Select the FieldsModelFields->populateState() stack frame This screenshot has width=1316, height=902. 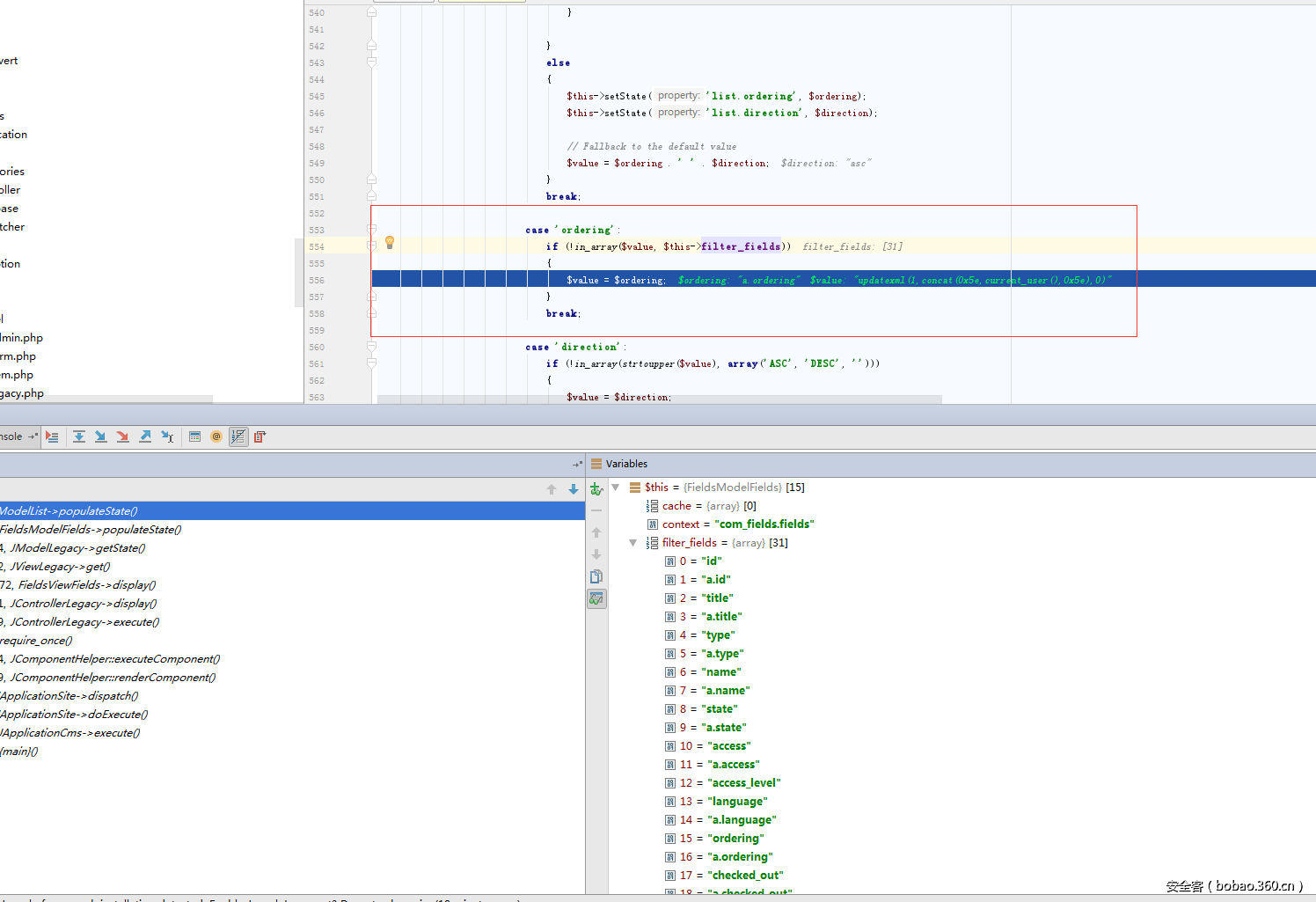click(x=91, y=530)
